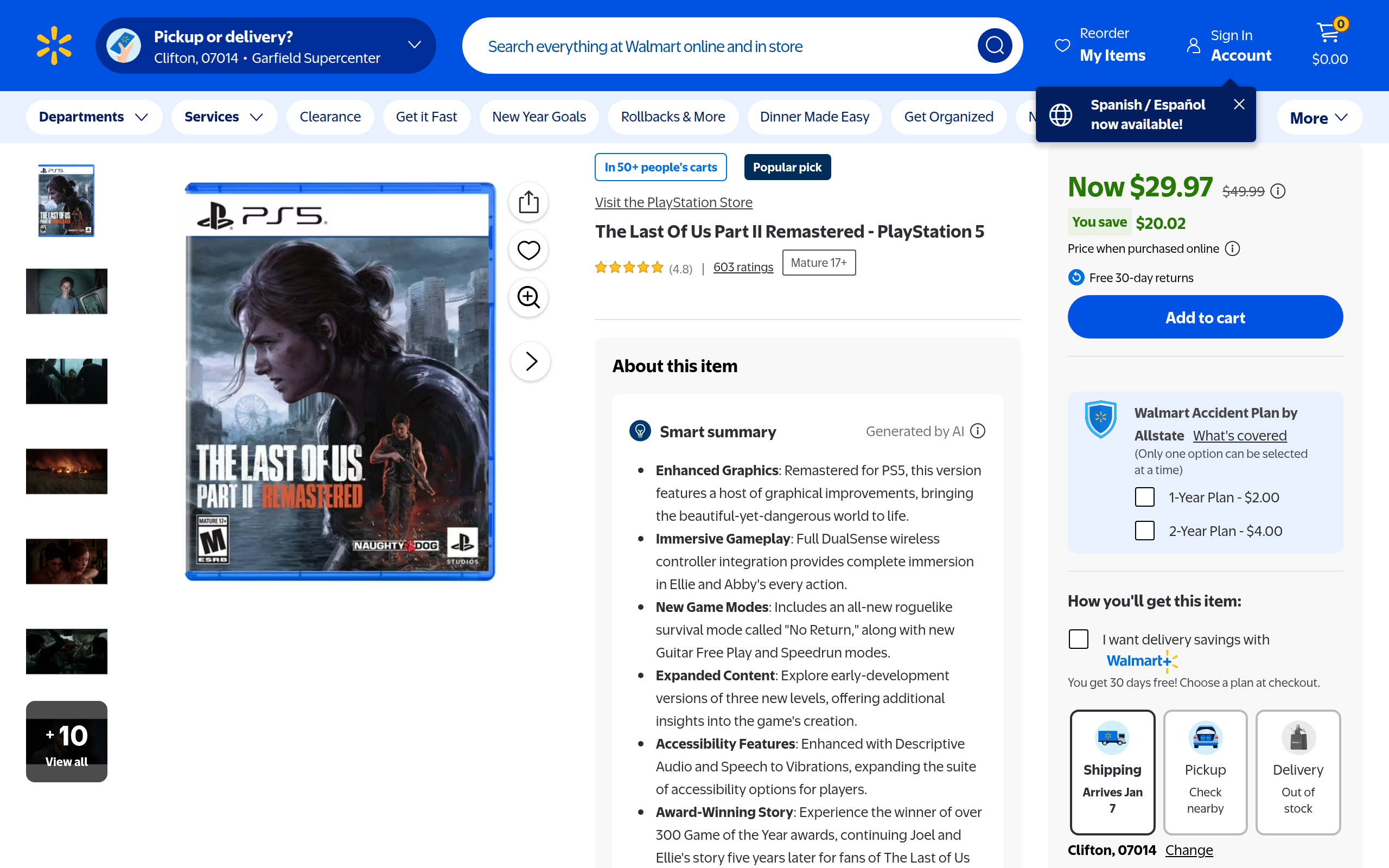Open the Visit the PlayStation Store link

point(673,202)
